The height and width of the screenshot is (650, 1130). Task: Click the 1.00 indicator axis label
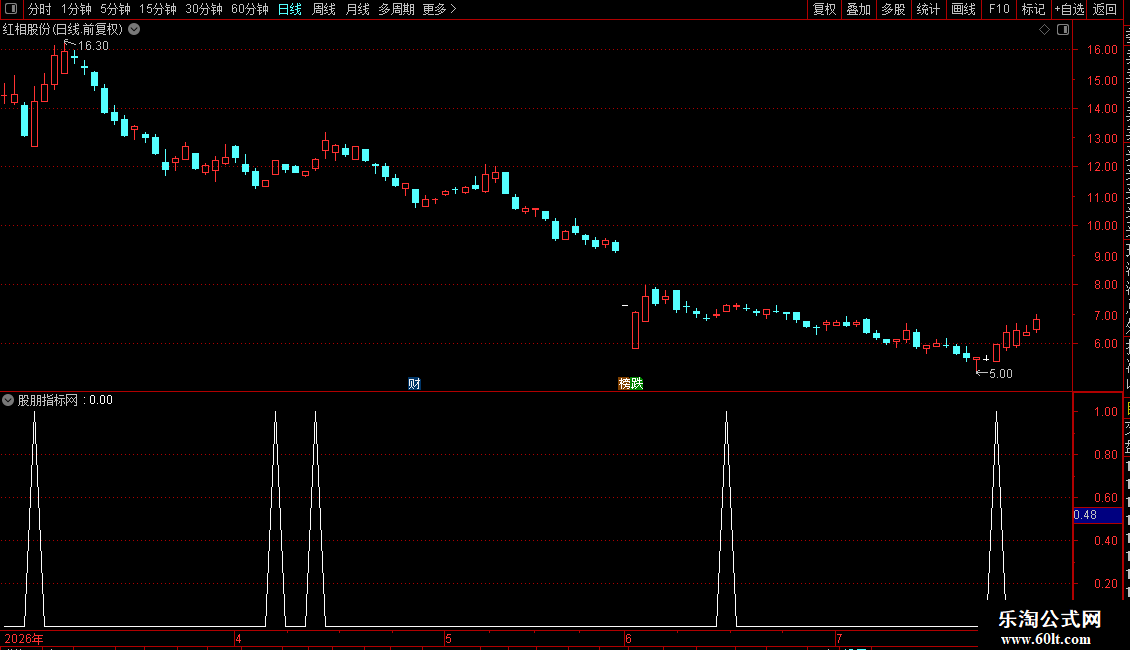1105,411
